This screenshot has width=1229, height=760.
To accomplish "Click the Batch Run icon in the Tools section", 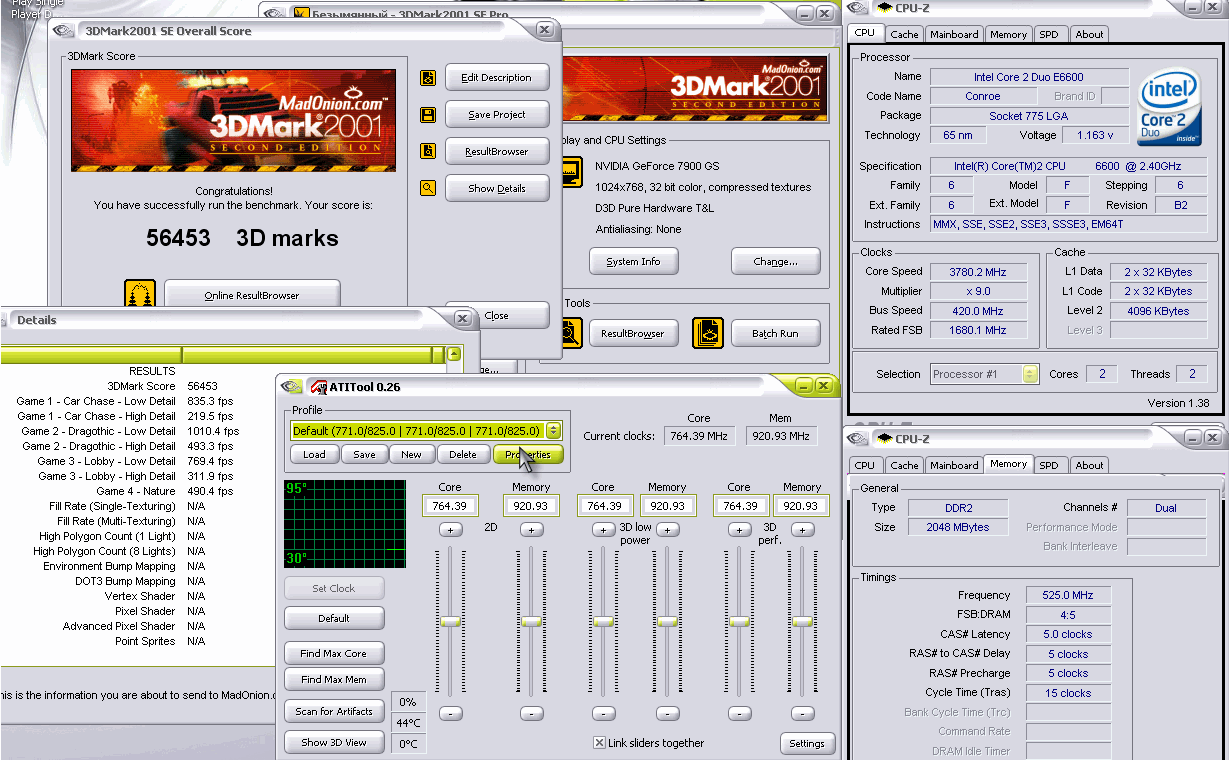I will 707,333.
